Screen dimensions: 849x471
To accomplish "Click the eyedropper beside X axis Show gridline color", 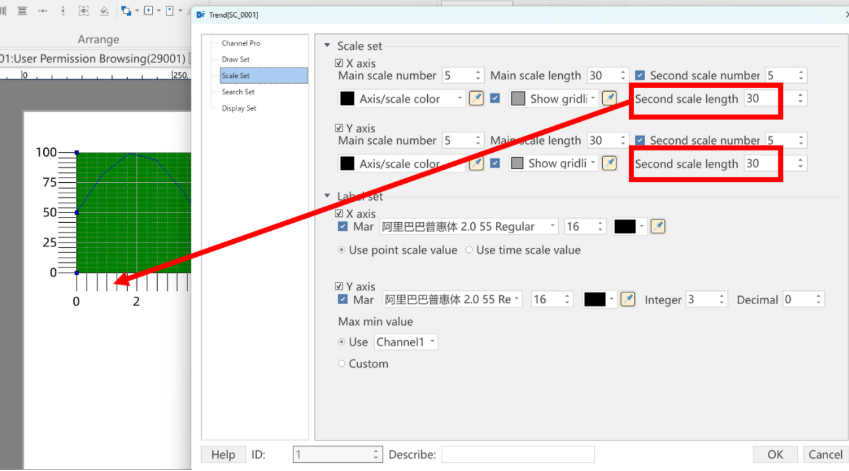I will pos(610,98).
